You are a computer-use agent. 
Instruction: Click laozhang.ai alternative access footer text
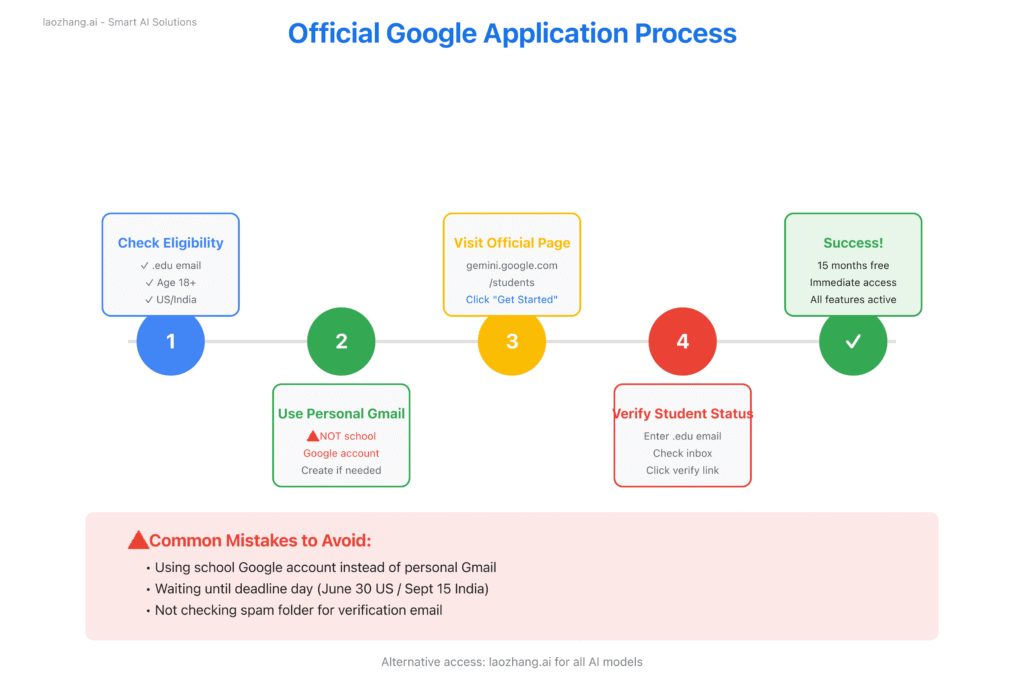click(x=512, y=662)
